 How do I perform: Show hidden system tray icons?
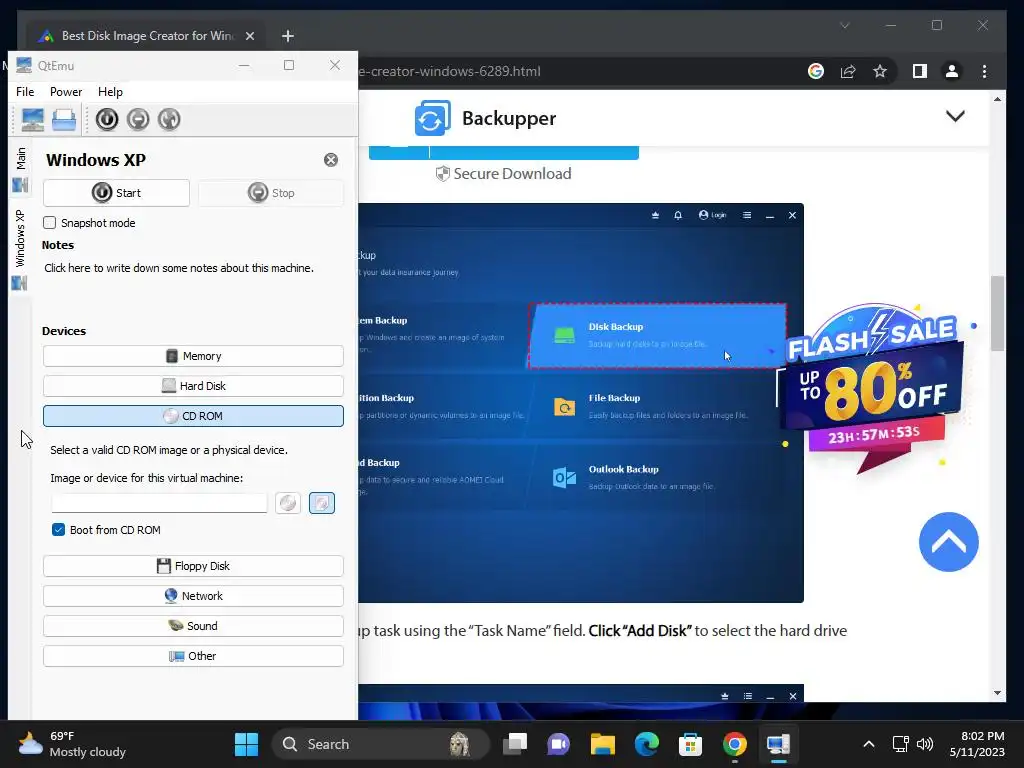(x=869, y=744)
